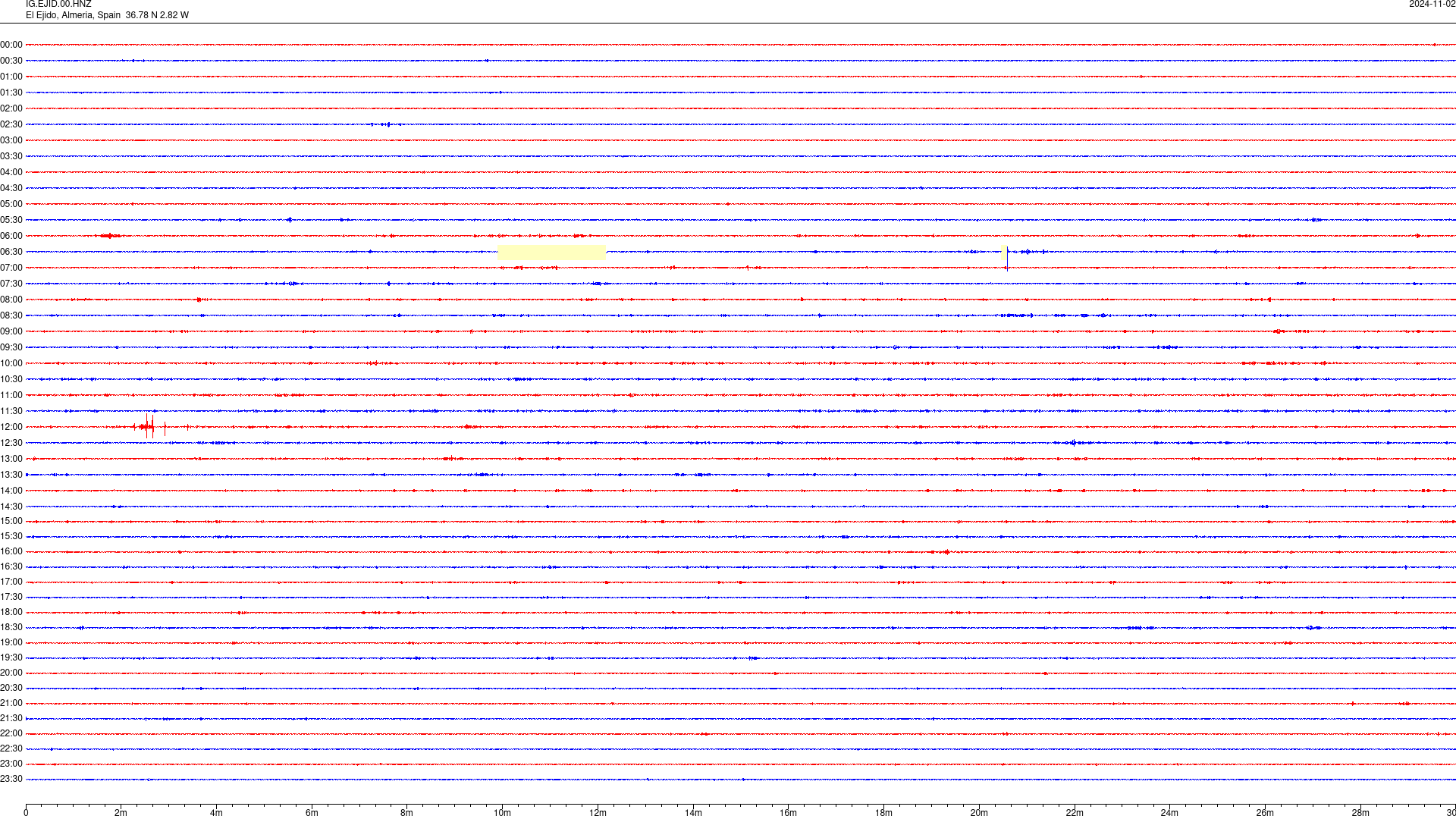Click the yellow highlighted region on the 06:30 trace
Image resolution: width=1456 pixels, height=819 pixels.
[551, 253]
